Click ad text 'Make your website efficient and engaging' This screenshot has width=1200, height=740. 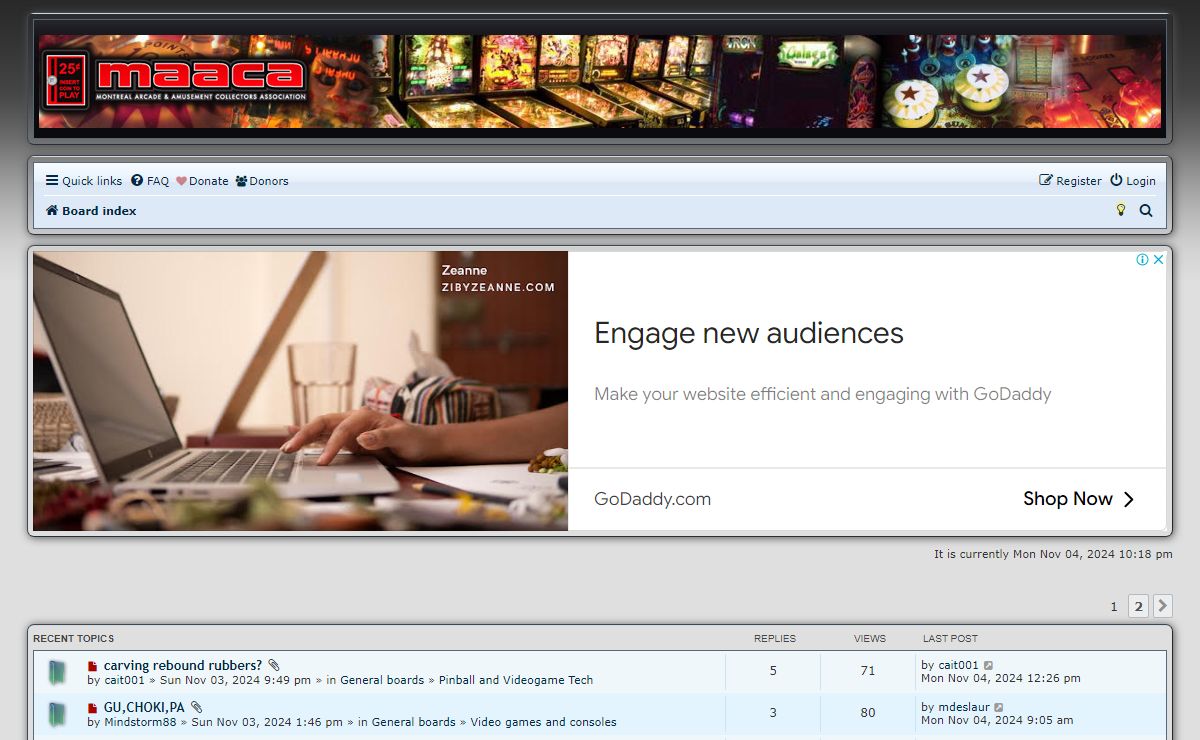coord(823,394)
